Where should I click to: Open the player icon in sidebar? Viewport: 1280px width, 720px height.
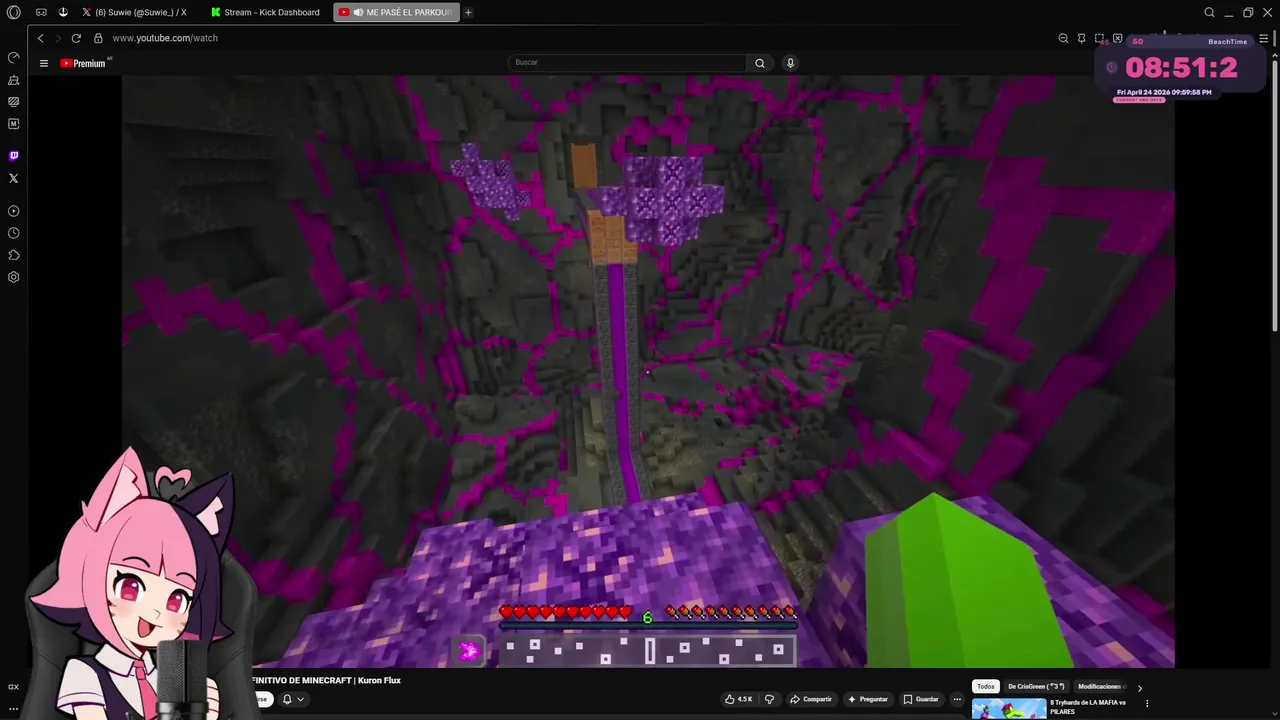pyautogui.click(x=13, y=211)
